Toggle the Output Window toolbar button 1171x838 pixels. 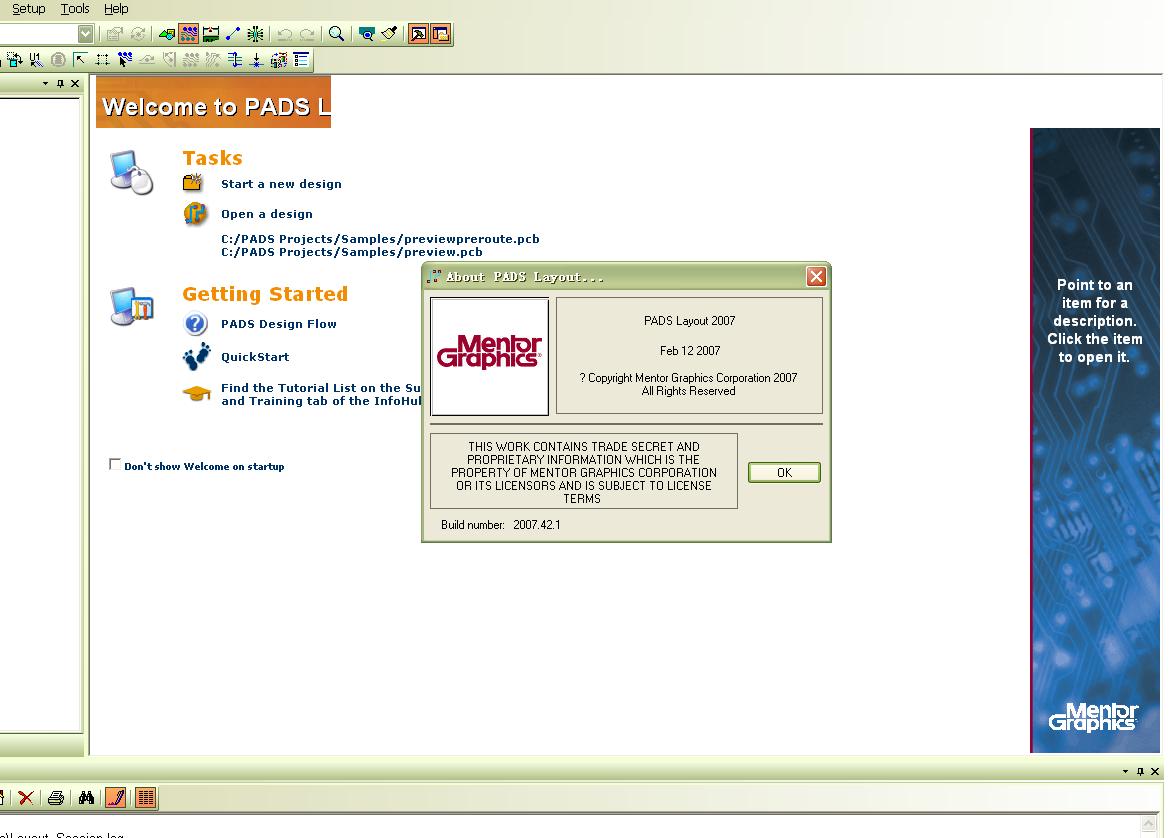click(x=418, y=34)
